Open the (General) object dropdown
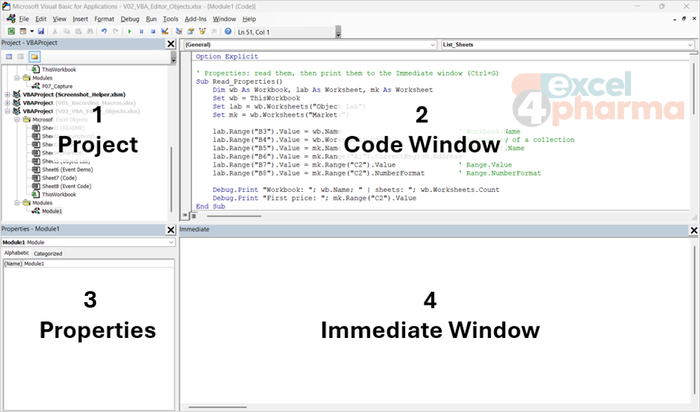This screenshot has width=700, height=412. tap(309, 45)
